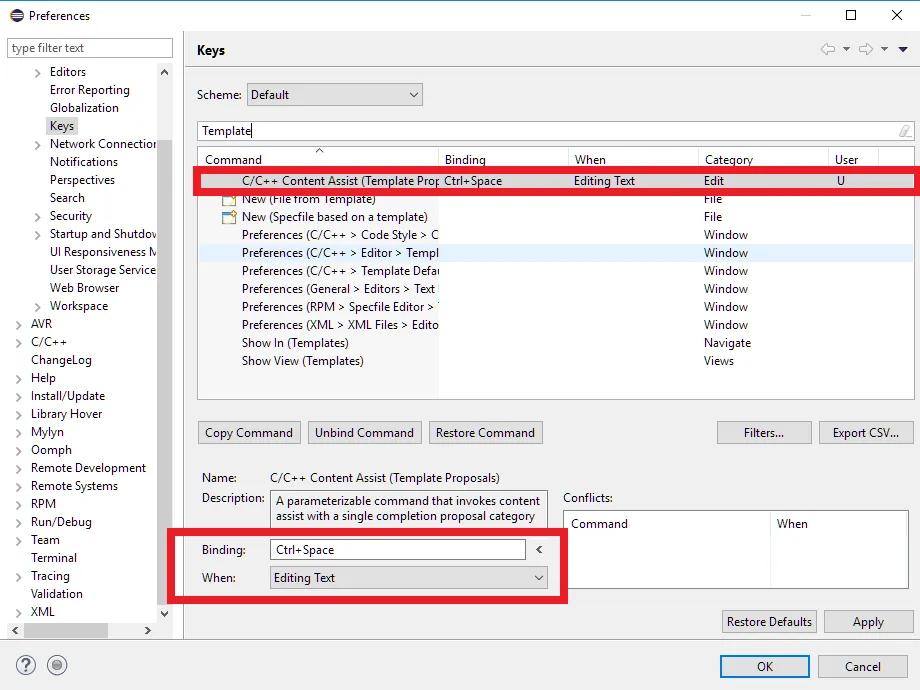This screenshot has width=920, height=690.
Task: Select the ChangeLog tree item
Action: (x=61, y=360)
